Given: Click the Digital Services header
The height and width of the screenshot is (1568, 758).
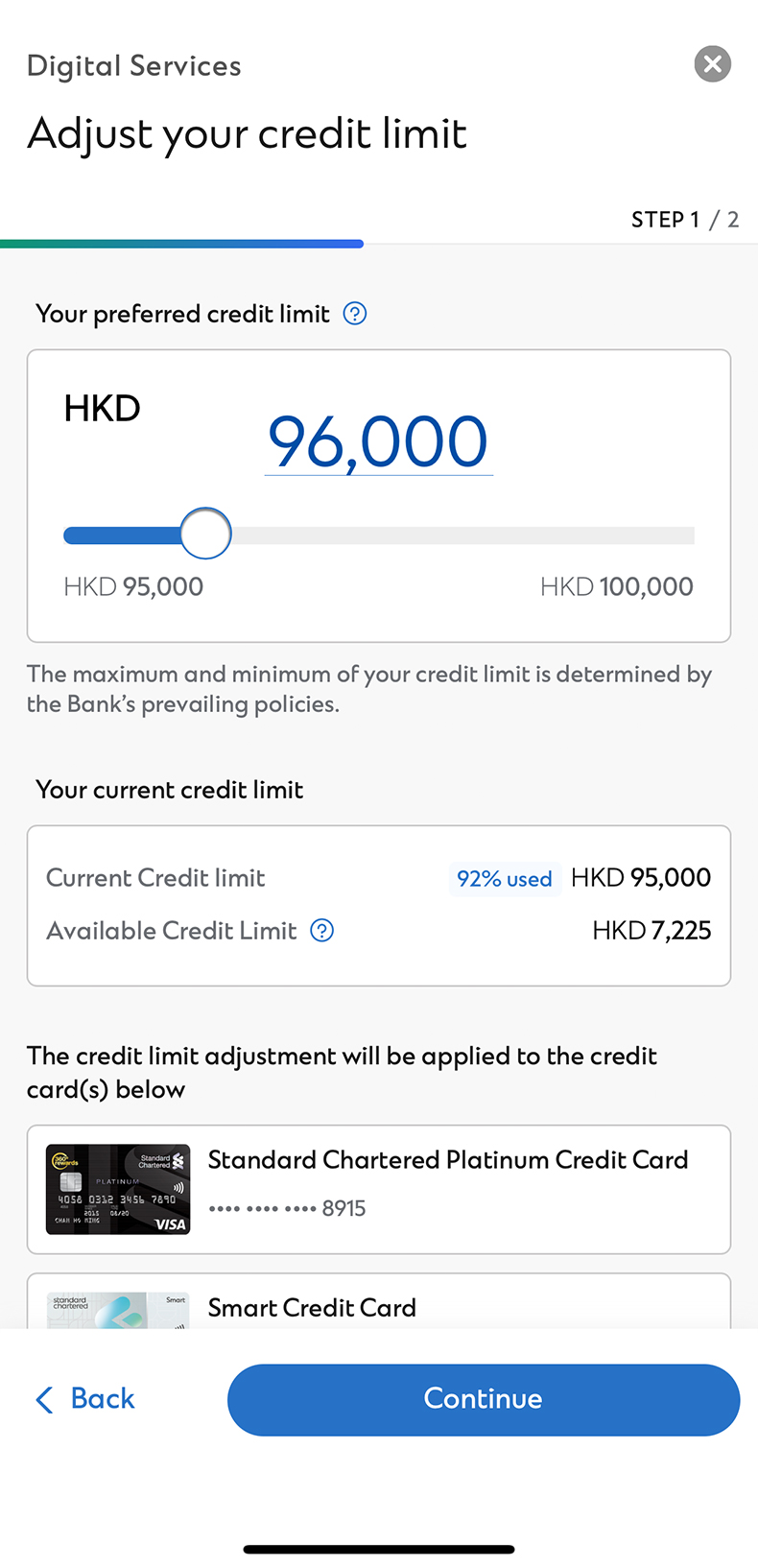Looking at the screenshot, I should point(133,65).
